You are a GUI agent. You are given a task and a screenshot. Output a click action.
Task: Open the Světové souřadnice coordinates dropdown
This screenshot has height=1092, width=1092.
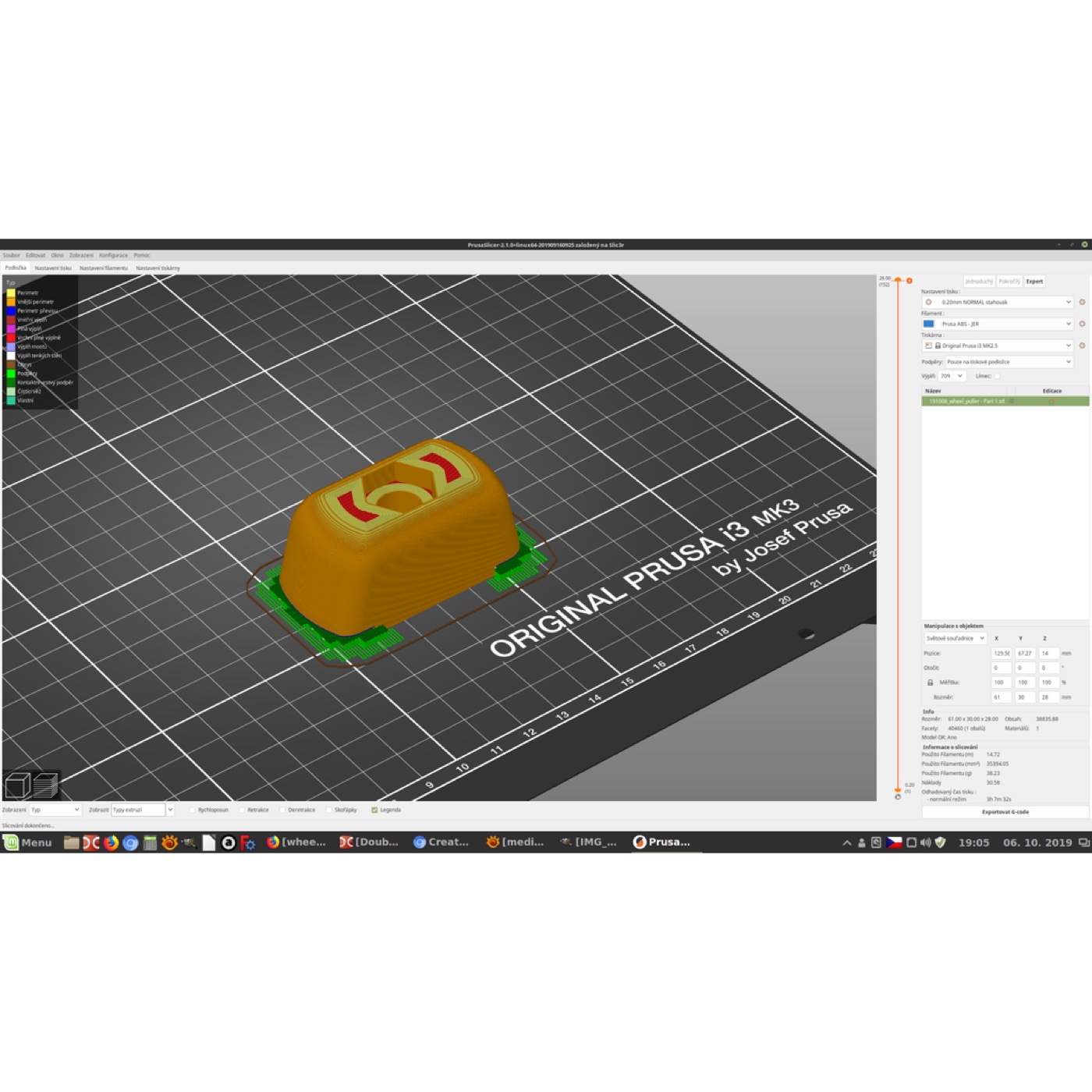955,638
